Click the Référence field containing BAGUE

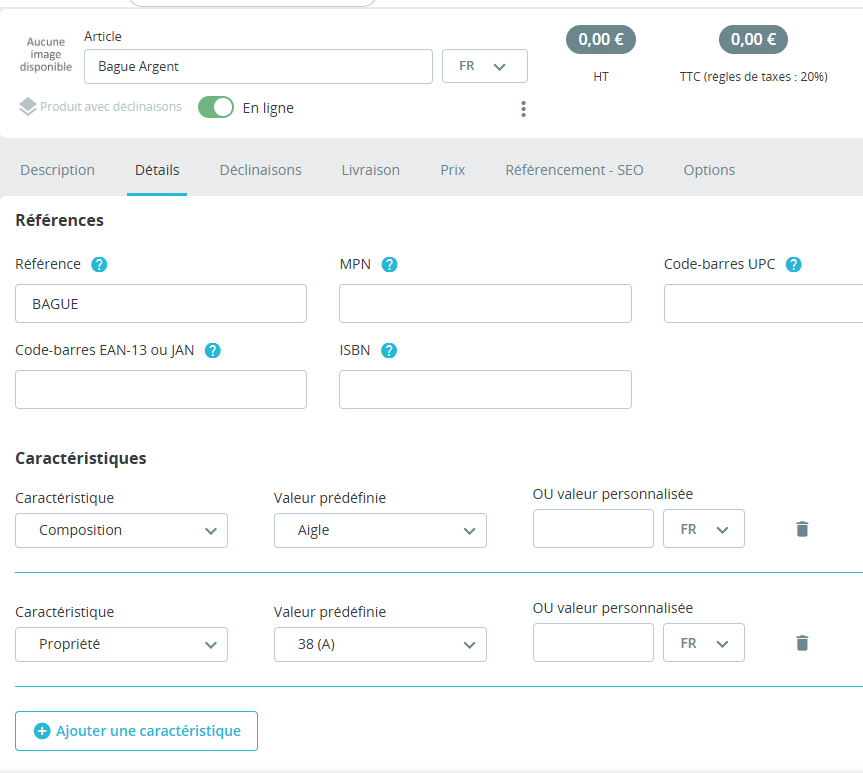(161, 303)
